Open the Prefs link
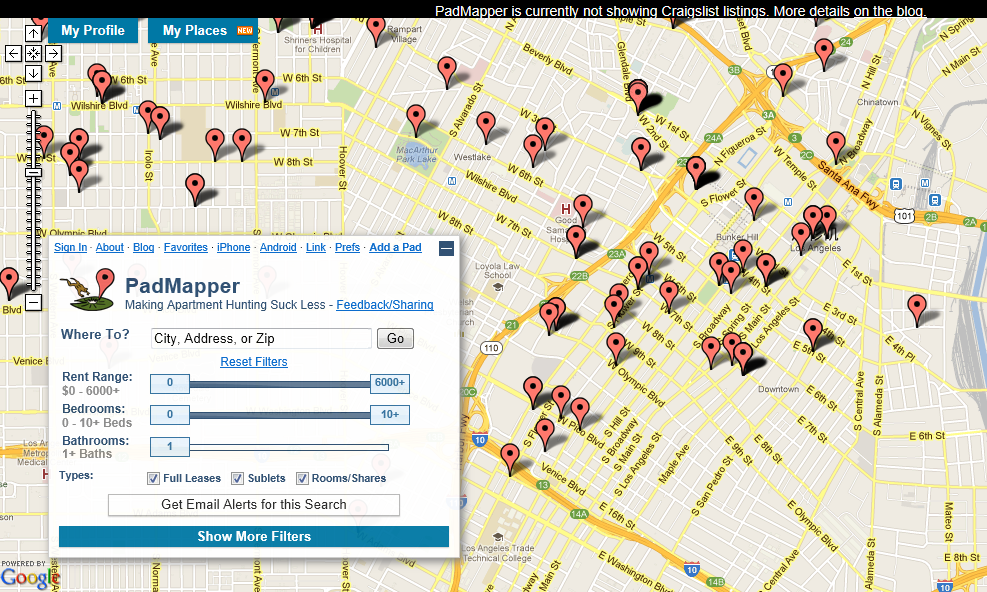Screen dimensions: 987x592 click(347, 248)
